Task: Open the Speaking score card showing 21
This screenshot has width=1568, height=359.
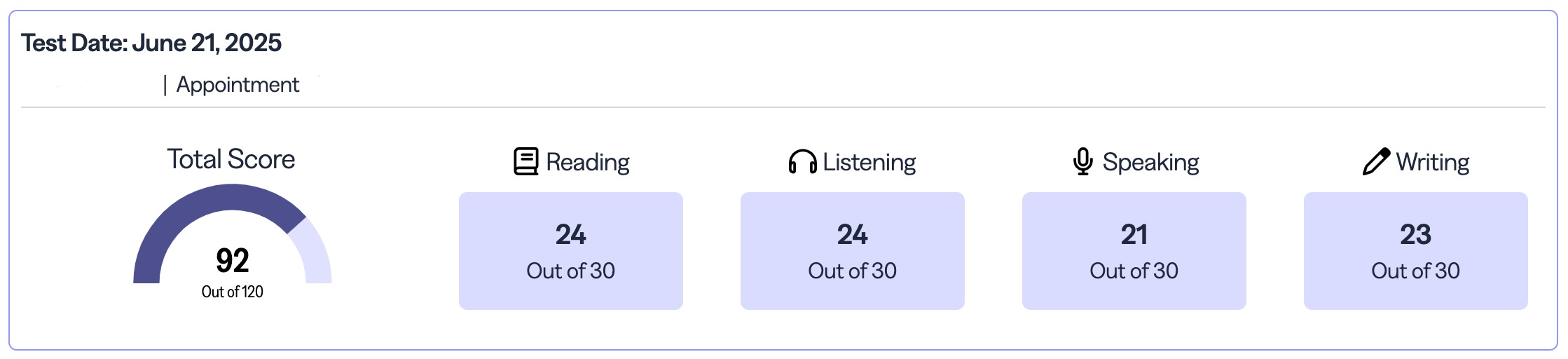Action: tap(1134, 251)
